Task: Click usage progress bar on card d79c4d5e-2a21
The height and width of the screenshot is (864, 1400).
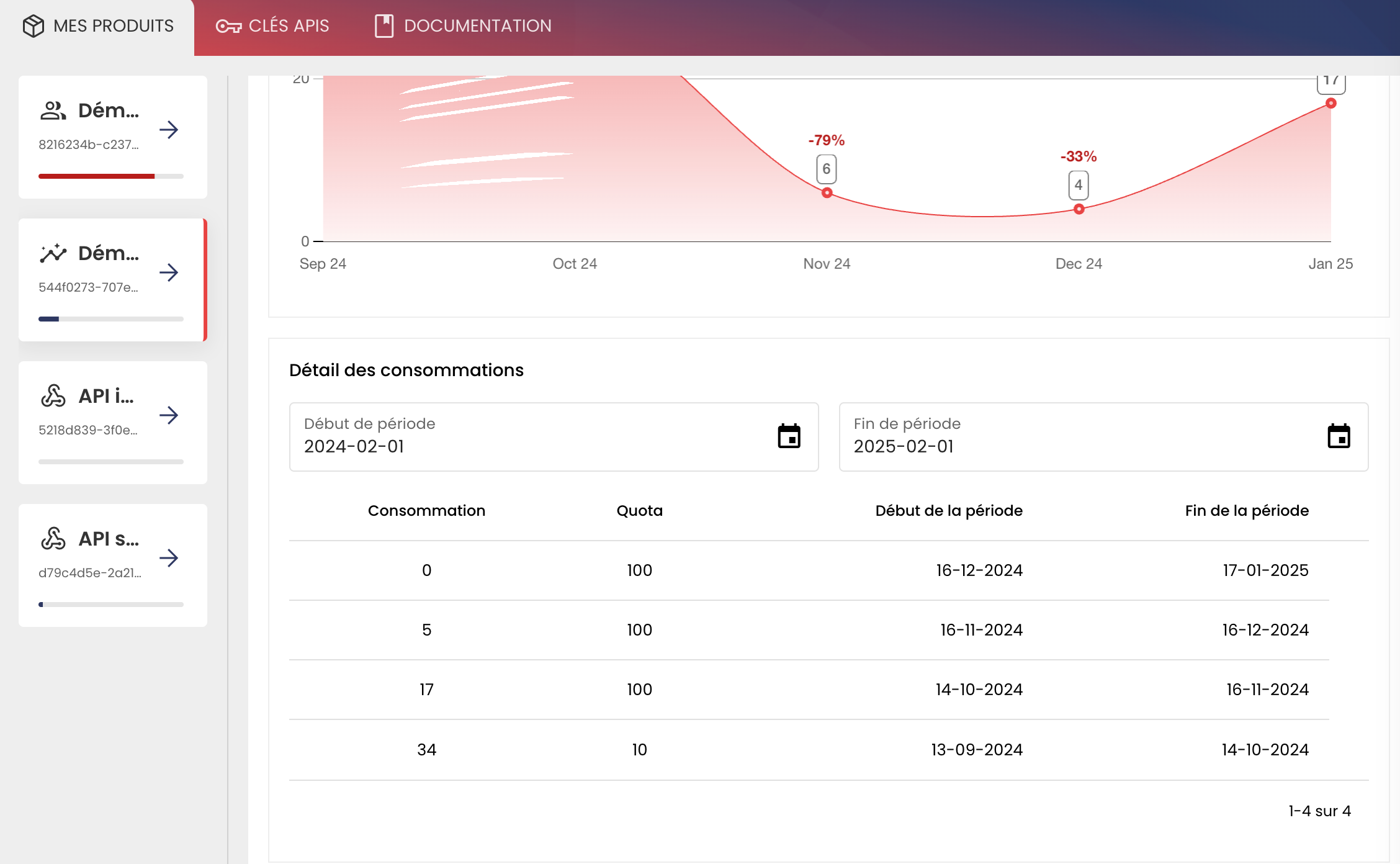Action: coord(111,605)
